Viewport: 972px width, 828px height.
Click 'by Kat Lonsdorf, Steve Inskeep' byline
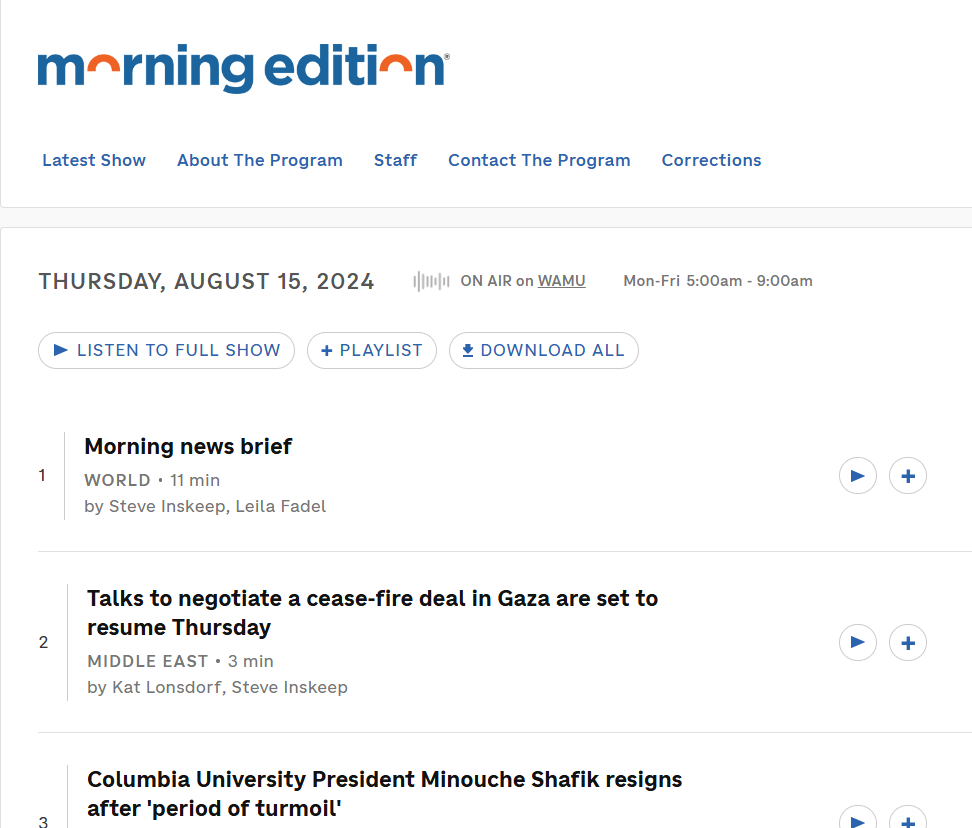pyautogui.click(x=218, y=687)
